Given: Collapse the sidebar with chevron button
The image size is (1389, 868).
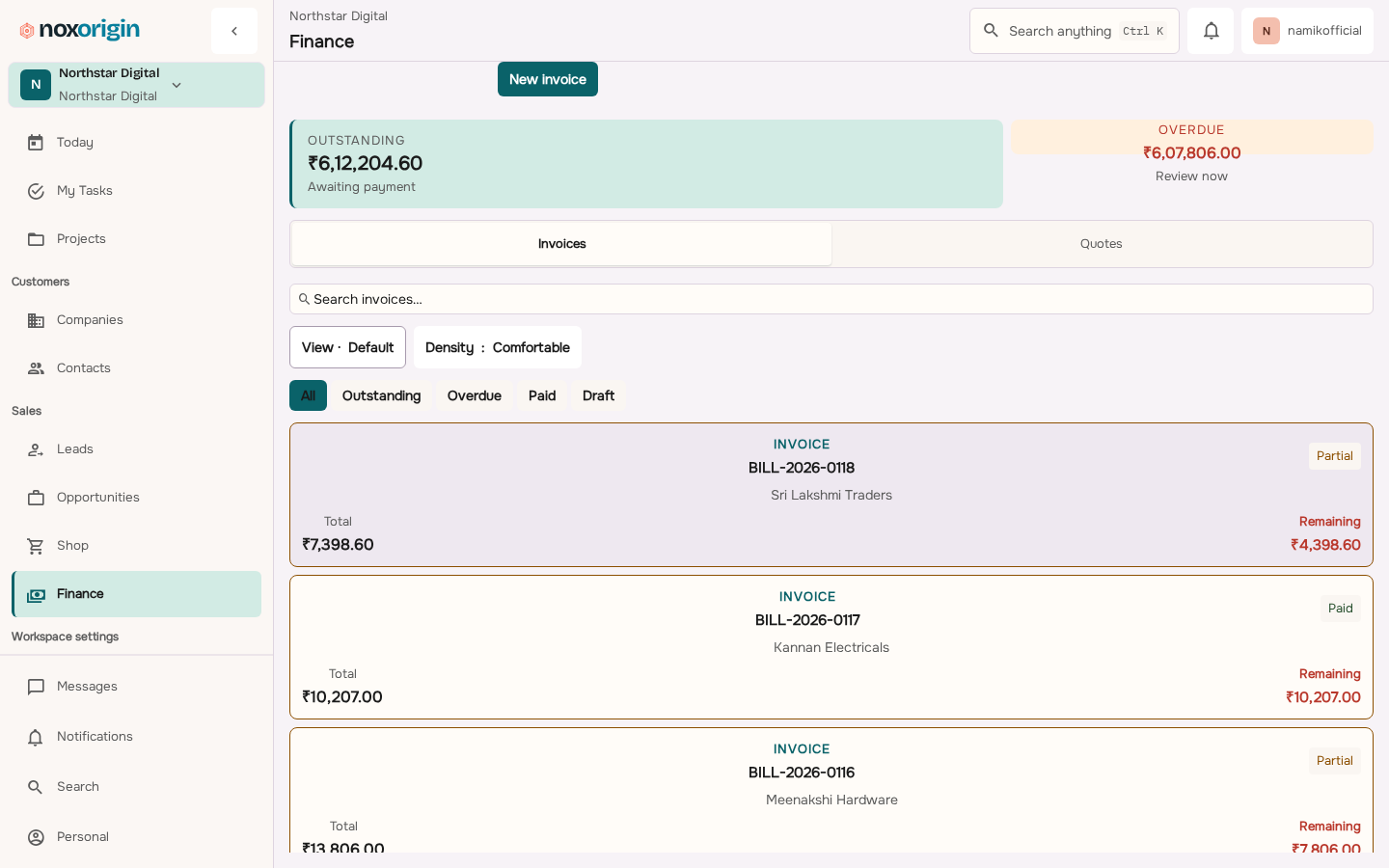Looking at the screenshot, I should [x=234, y=31].
